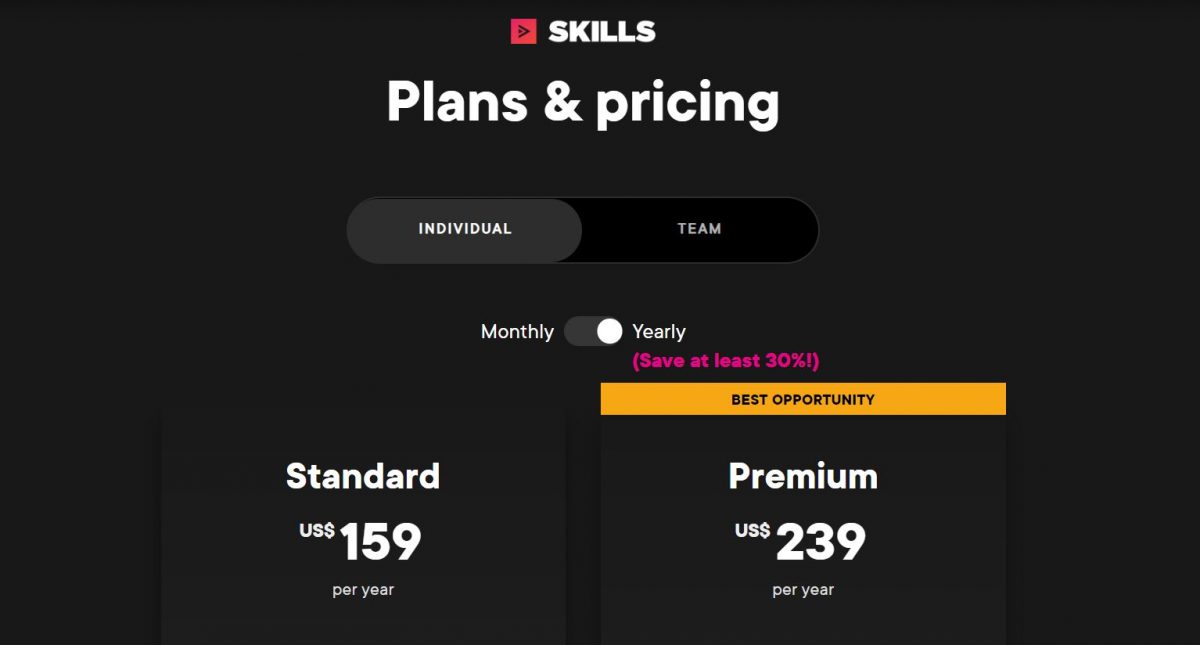Toggle the billing switch to Monthly
Image resolution: width=1200 pixels, height=645 pixels.
point(593,331)
